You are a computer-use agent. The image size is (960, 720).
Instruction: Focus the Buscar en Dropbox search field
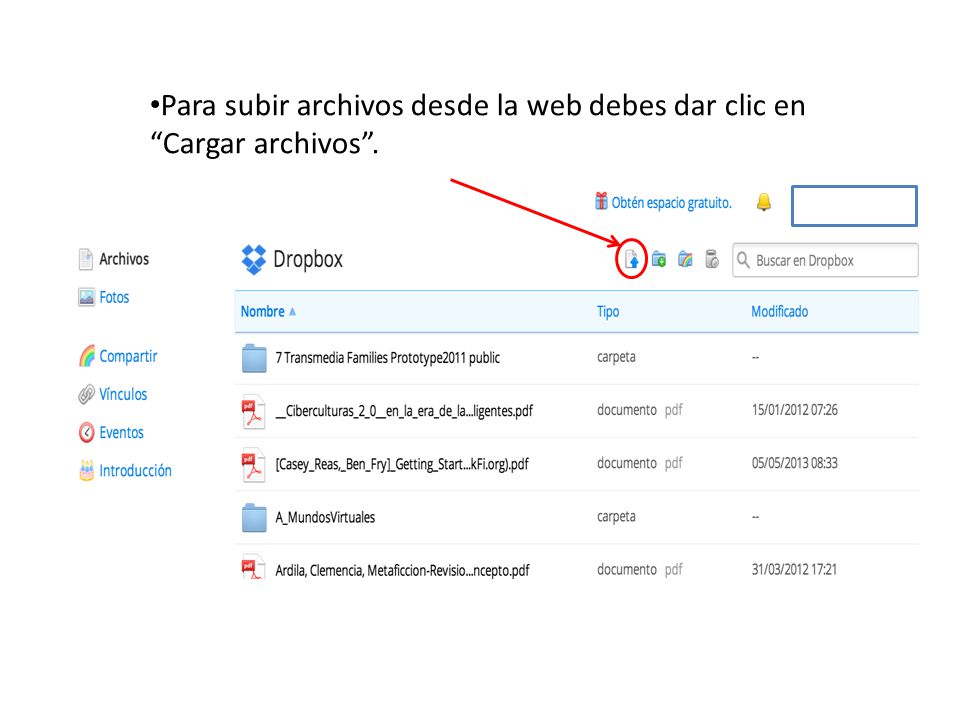825,260
